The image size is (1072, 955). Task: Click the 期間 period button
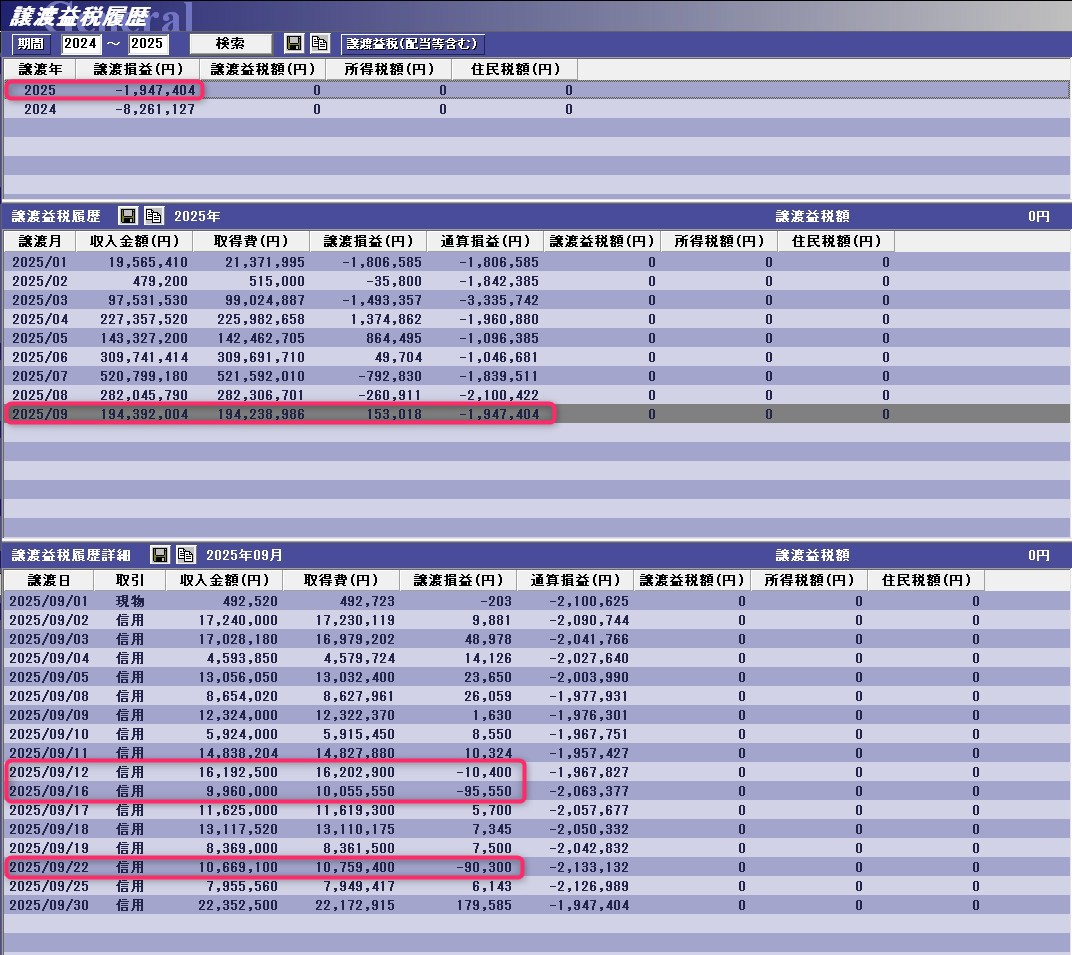coord(30,44)
